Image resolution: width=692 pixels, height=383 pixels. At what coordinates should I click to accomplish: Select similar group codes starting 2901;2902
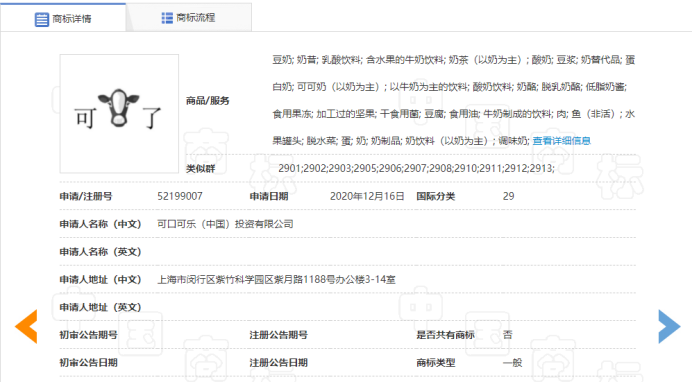click(416, 168)
